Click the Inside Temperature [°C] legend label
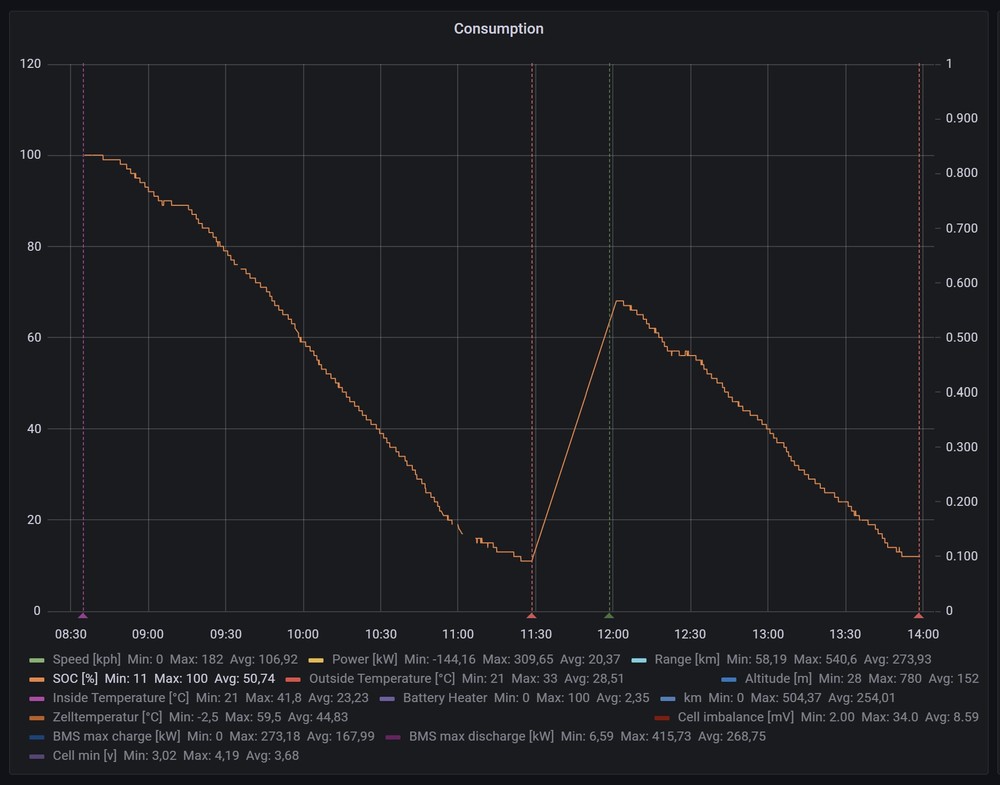 pyautogui.click(x=120, y=698)
